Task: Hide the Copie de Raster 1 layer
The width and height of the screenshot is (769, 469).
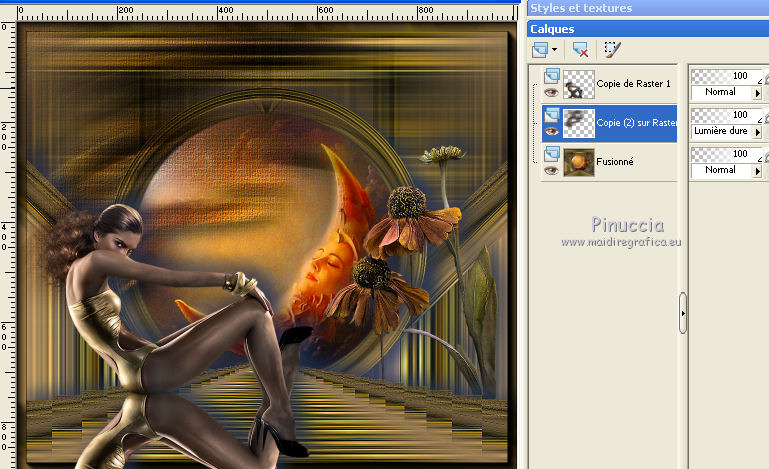Action: (551, 92)
